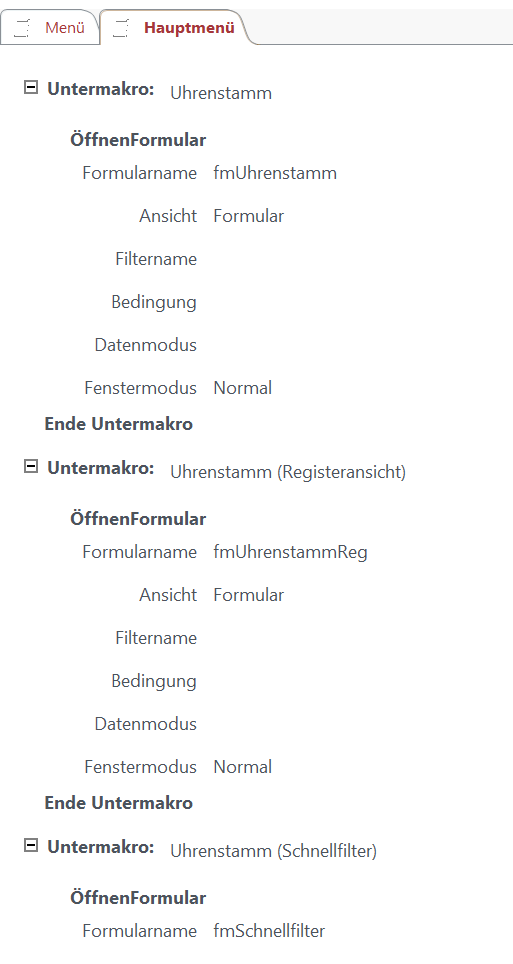Click the fmUhrenstammReg form name value
Screen dimensions: 513x964
point(290,552)
